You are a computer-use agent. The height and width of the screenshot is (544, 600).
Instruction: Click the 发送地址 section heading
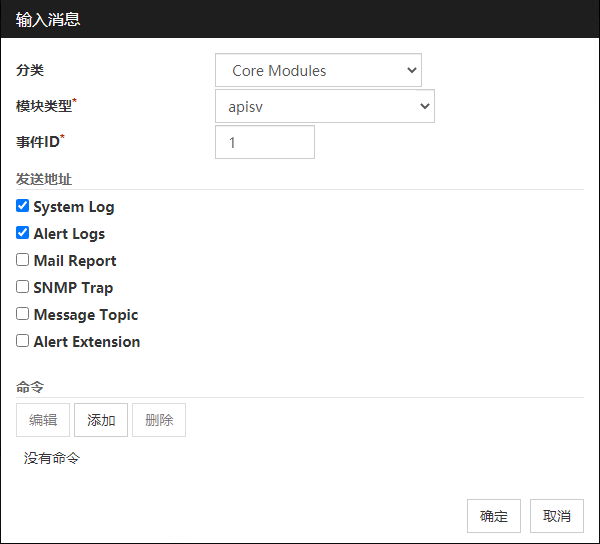[x=44, y=179]
